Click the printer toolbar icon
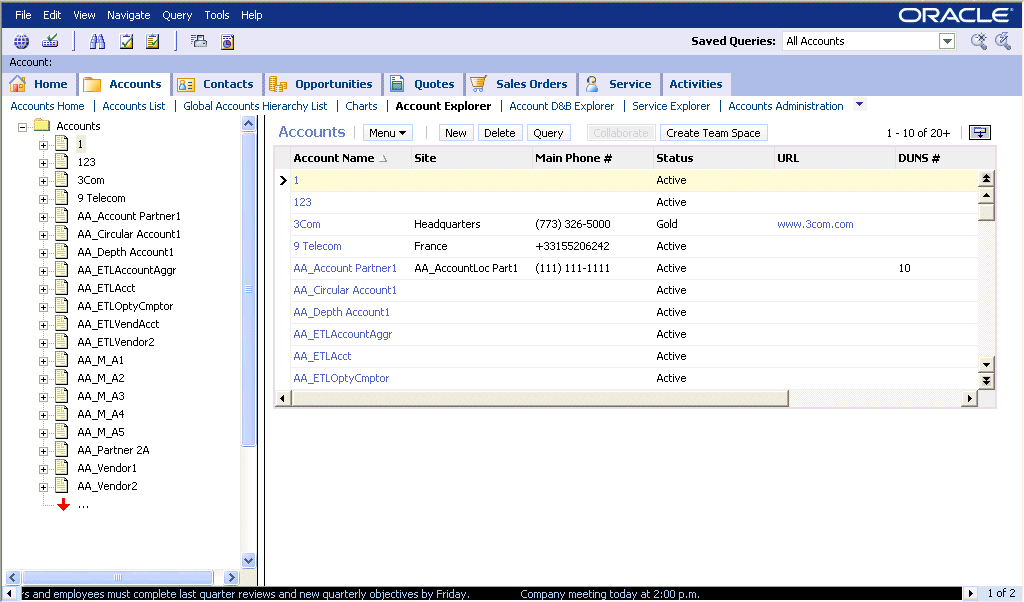 tap(199, 42)
